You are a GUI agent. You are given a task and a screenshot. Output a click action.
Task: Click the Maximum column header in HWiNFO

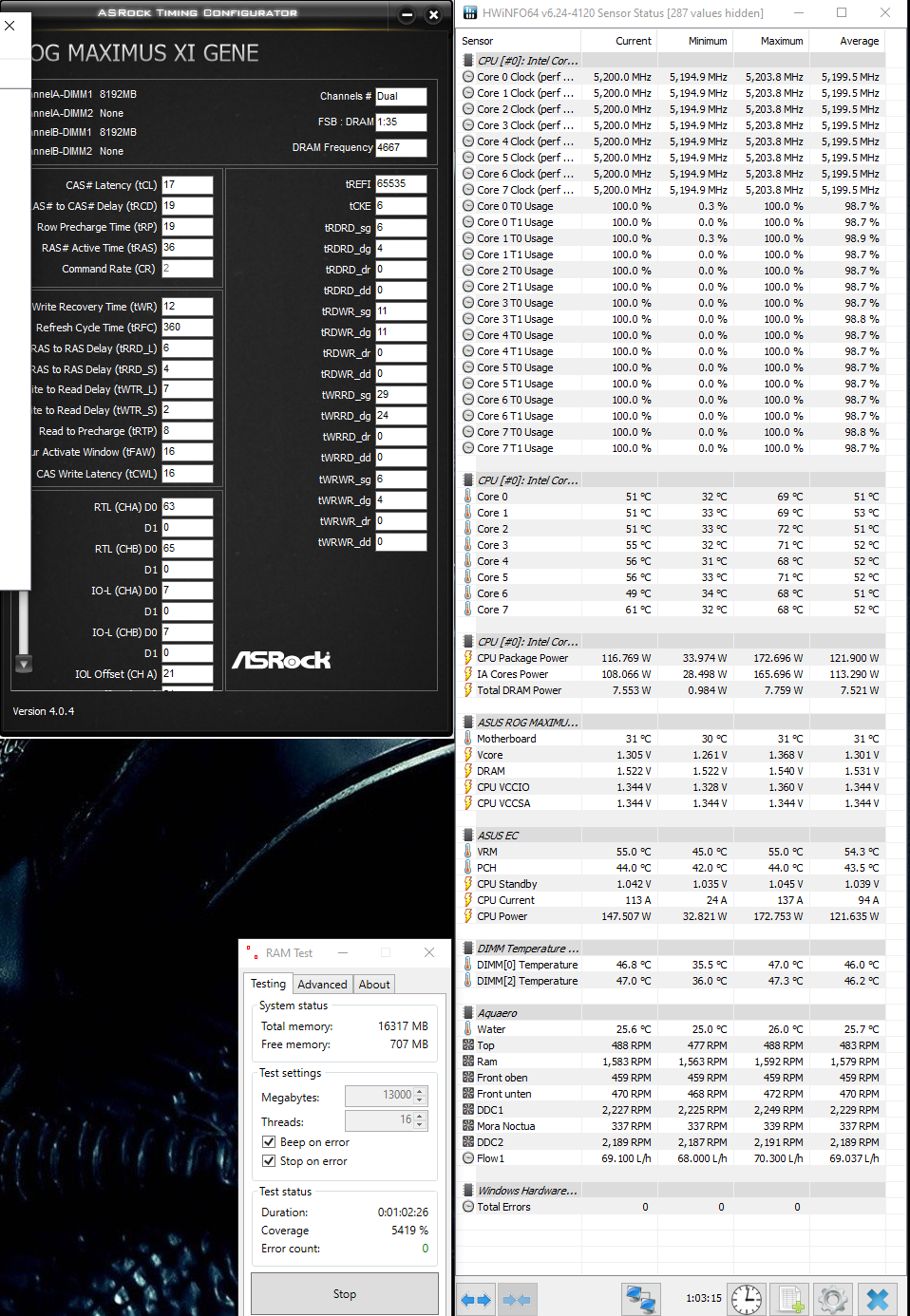[x=769, y=41]
